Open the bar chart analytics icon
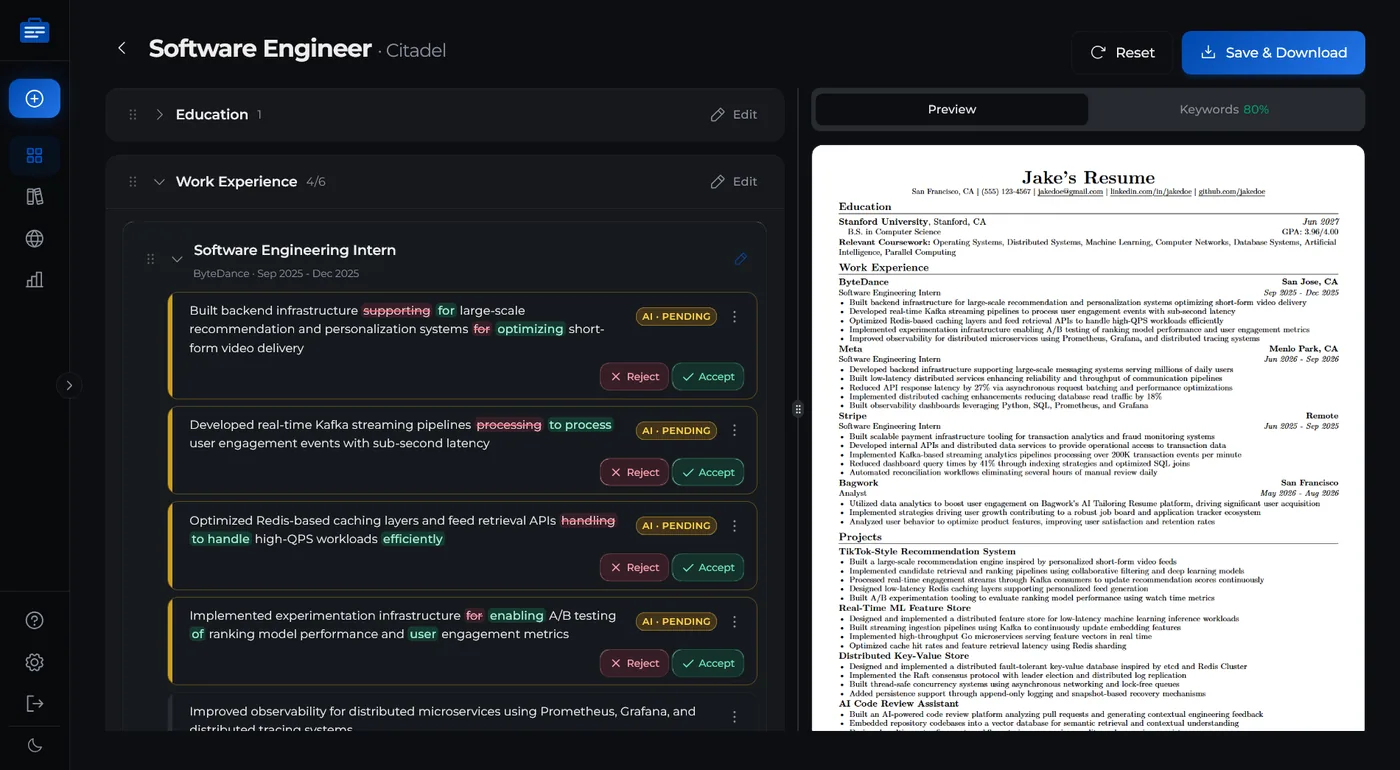The image size is (1400, 770). pos(34,280)
